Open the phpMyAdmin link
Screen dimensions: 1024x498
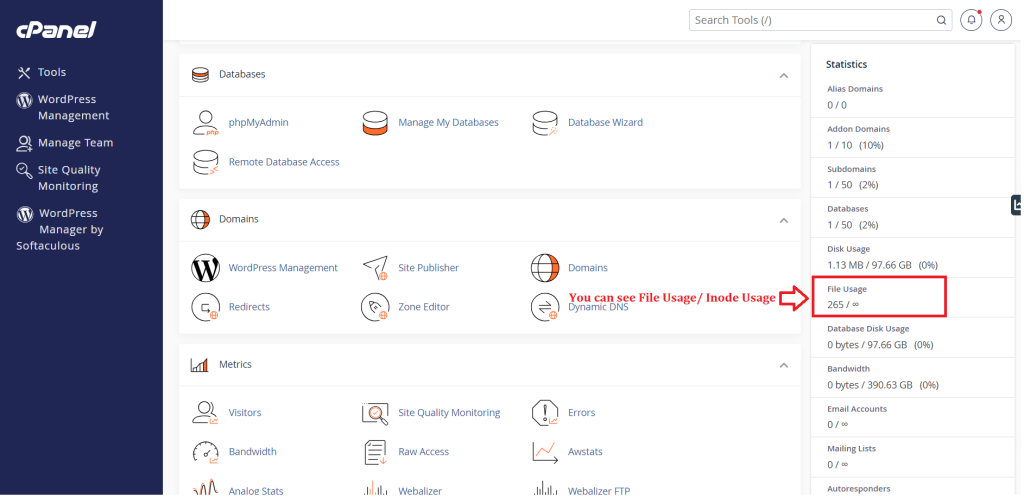[258, 122]
